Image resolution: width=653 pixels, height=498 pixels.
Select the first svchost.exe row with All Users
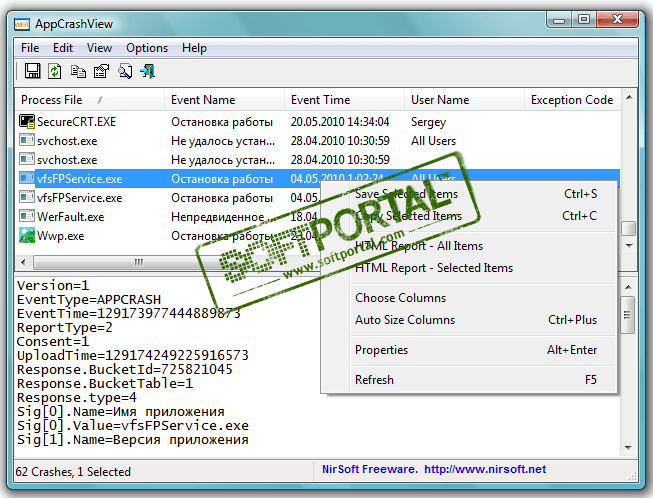click(317, 141)
